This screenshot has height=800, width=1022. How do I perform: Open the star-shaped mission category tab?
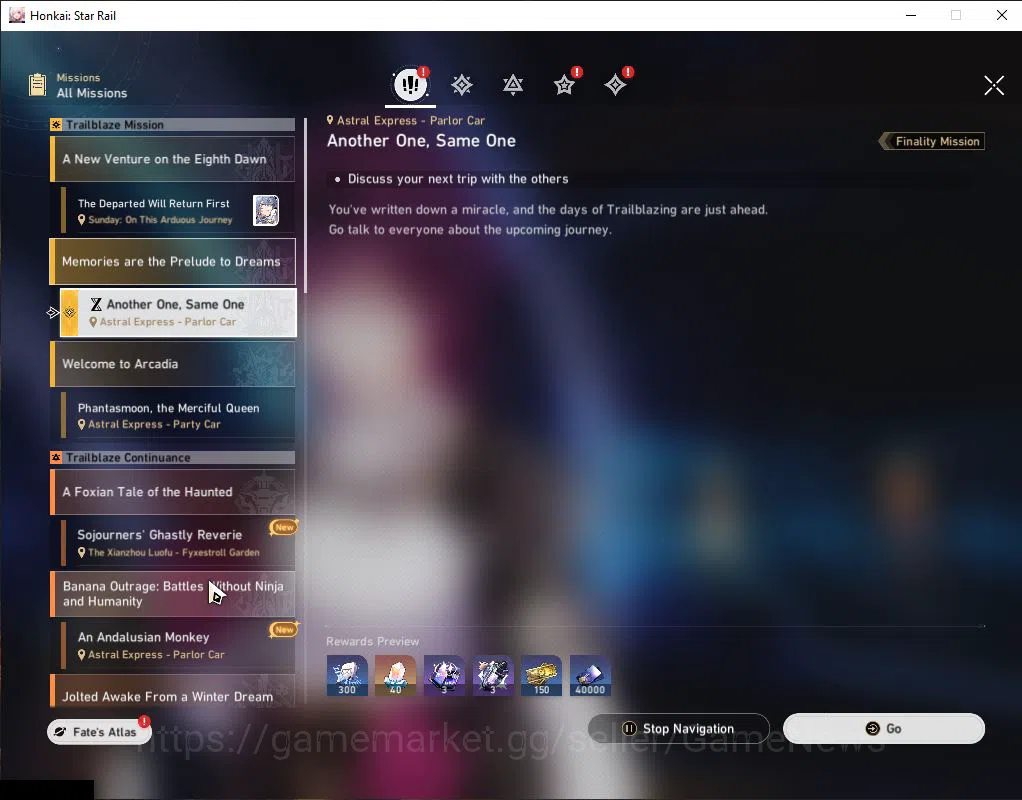564,85
